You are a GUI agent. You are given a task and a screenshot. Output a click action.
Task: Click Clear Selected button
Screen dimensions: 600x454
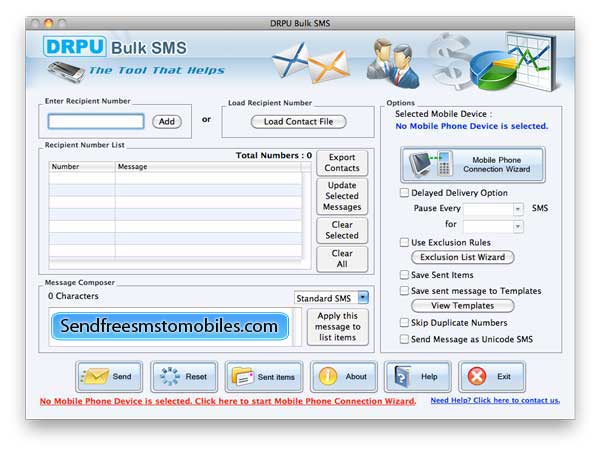coord(342,230)
